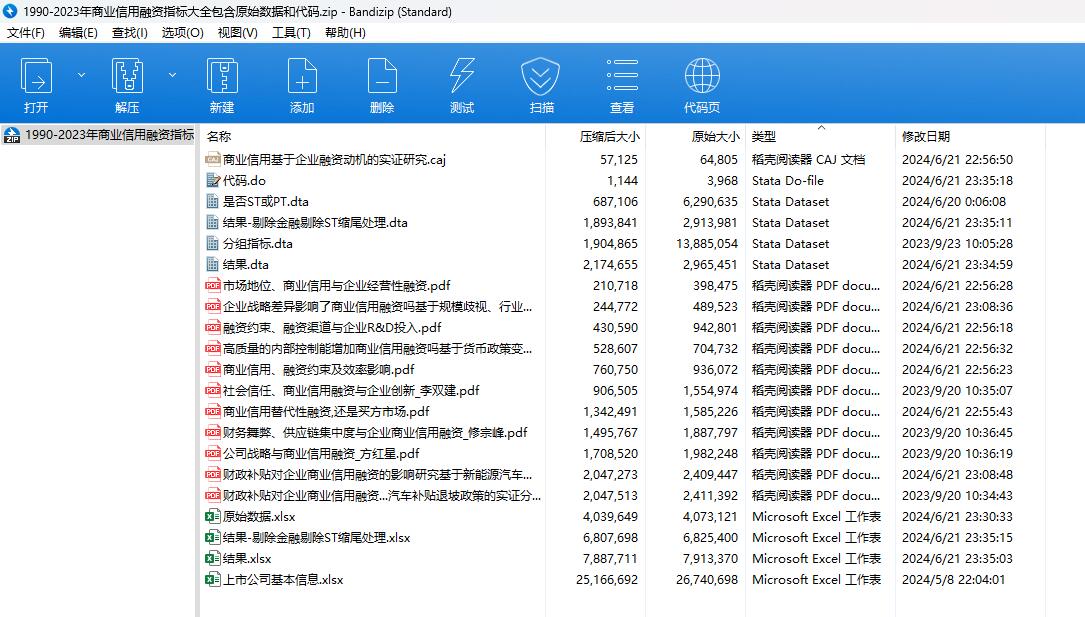Click the dataset icon for 分组指标.dta
Viewport: 1085px width, 617px height.
point(212,243)
